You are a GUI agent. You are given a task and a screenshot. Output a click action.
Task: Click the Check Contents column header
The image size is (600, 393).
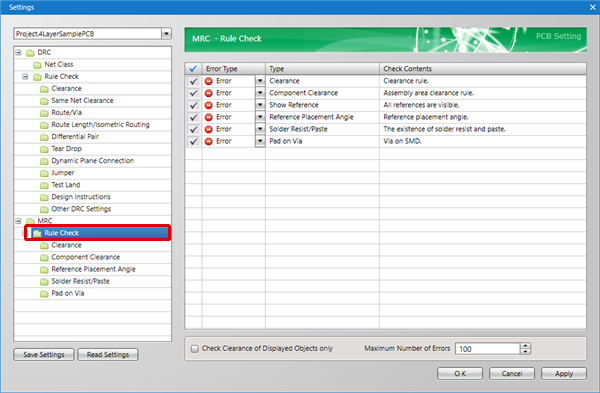point(483,69)
